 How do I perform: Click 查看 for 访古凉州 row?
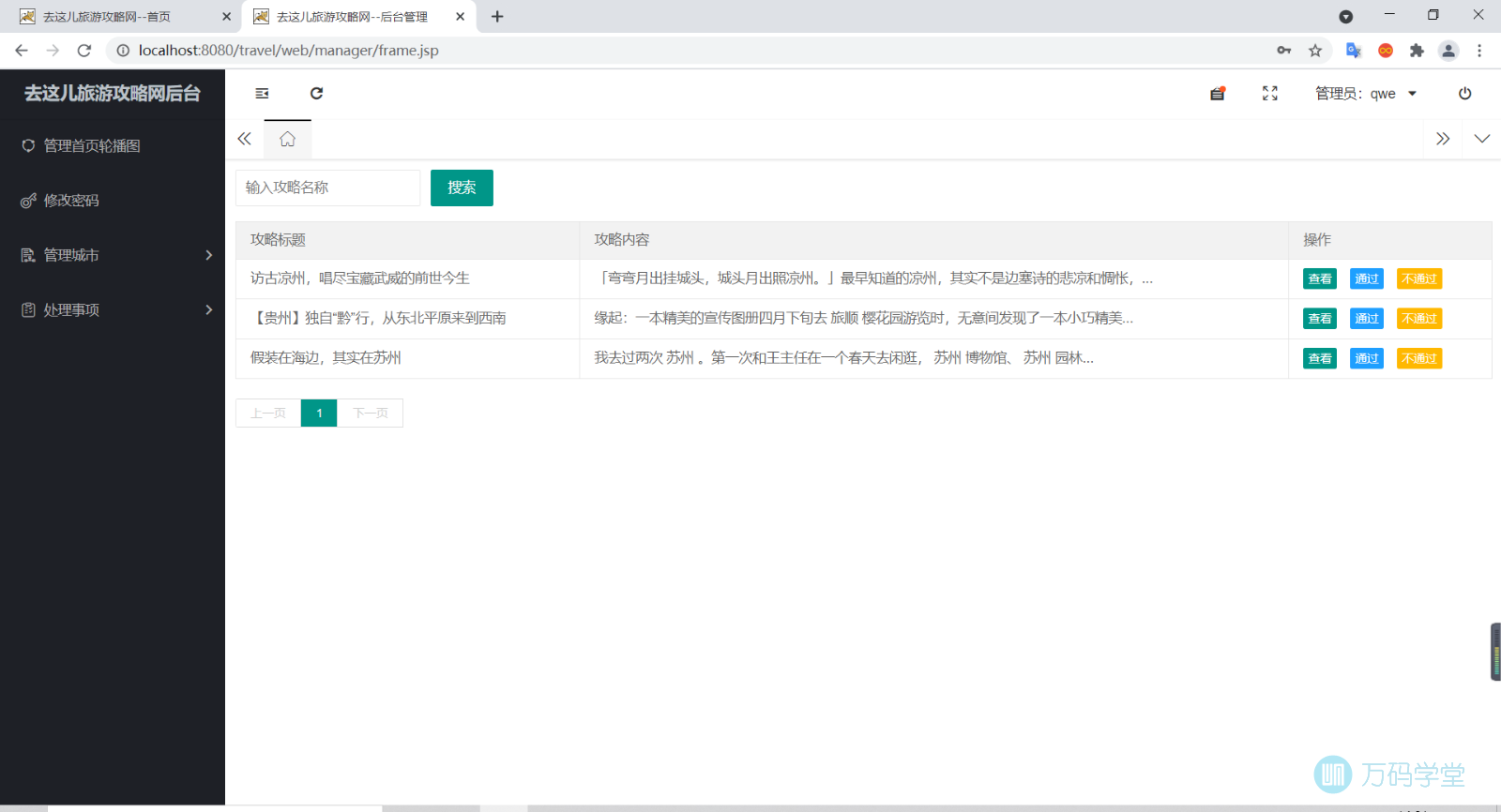click(x=1320, y=278)
